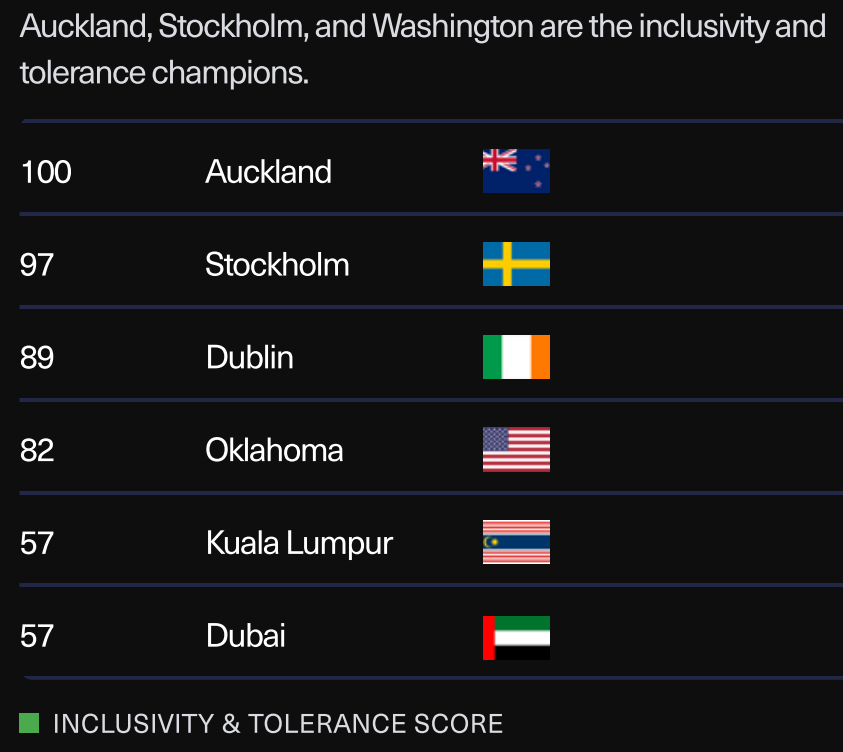The height and width of the screenshot is (752, 843).
Task: Click the Sweden flag icon
Action: click(516, 264)
